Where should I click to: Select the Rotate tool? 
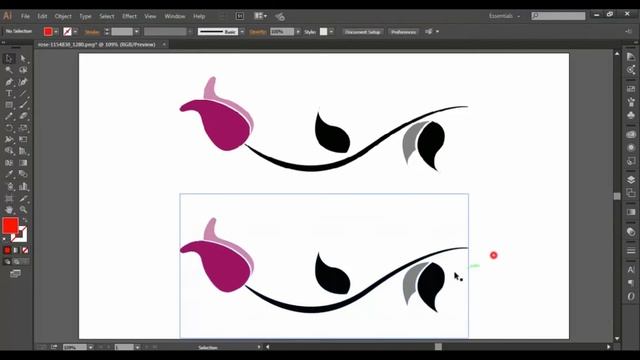(9, 128)
